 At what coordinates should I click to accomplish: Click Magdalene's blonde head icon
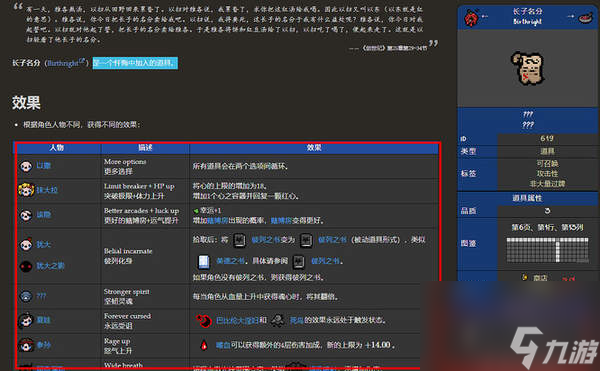tap(26, 190)
